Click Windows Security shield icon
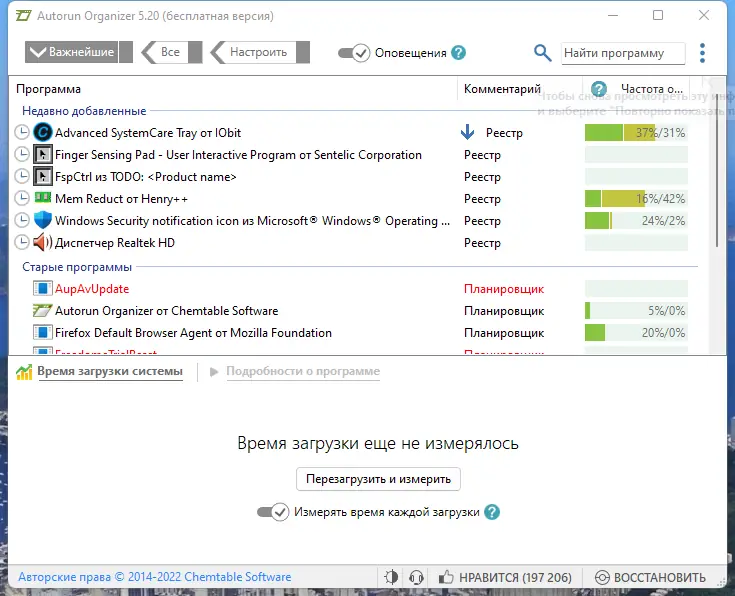Image resolution: width=735 pixels, height=596 pixels. [x=43, y=220]
